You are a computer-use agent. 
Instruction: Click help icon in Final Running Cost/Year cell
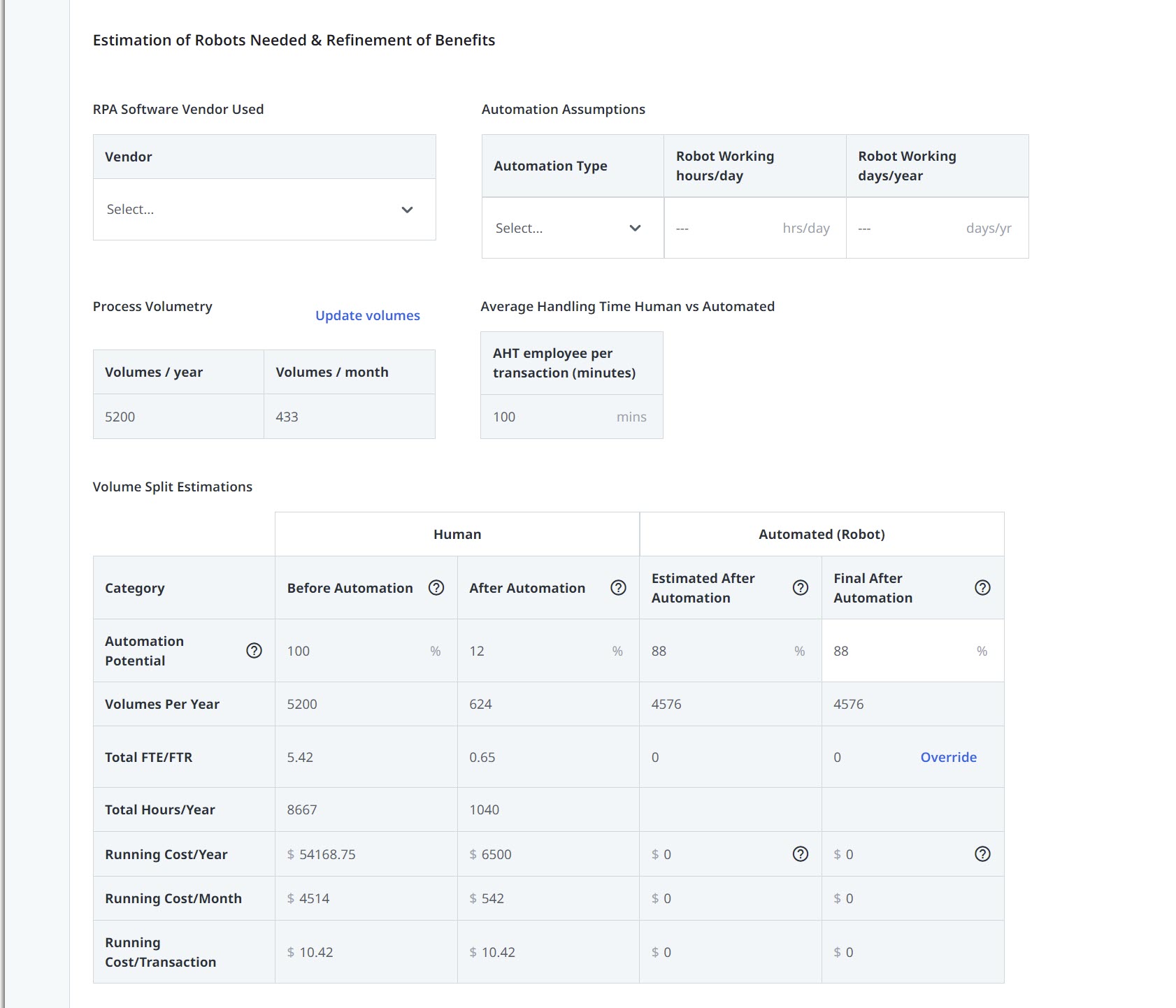(x=982, y=854)
